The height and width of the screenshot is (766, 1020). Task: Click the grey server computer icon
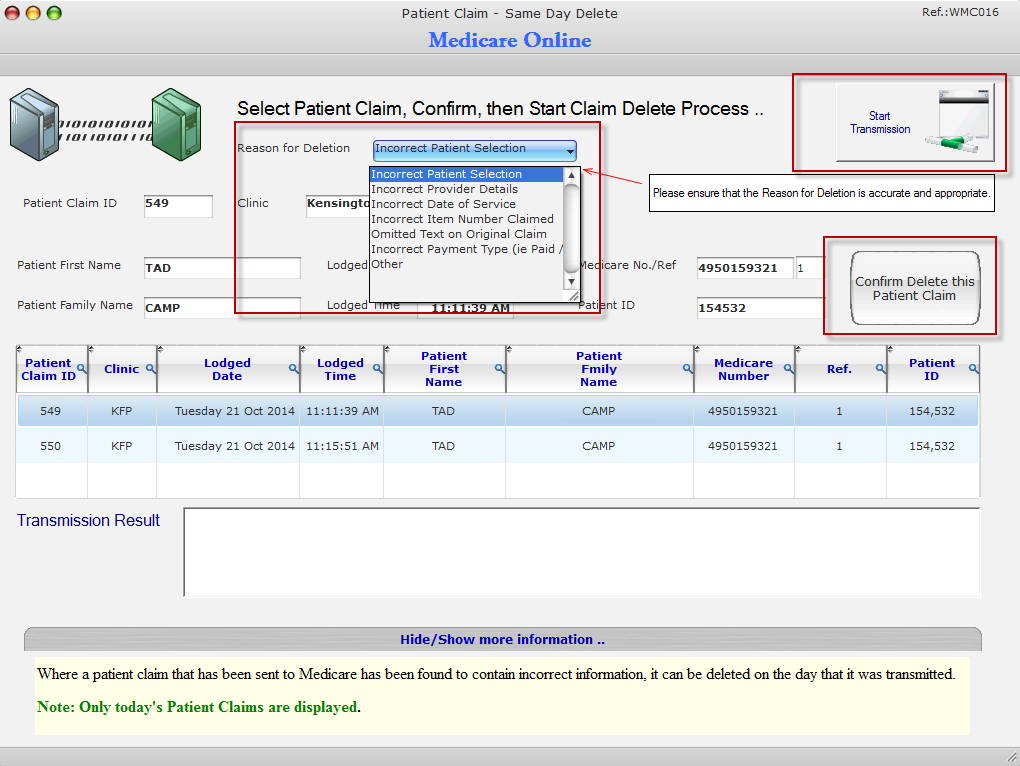34,124
